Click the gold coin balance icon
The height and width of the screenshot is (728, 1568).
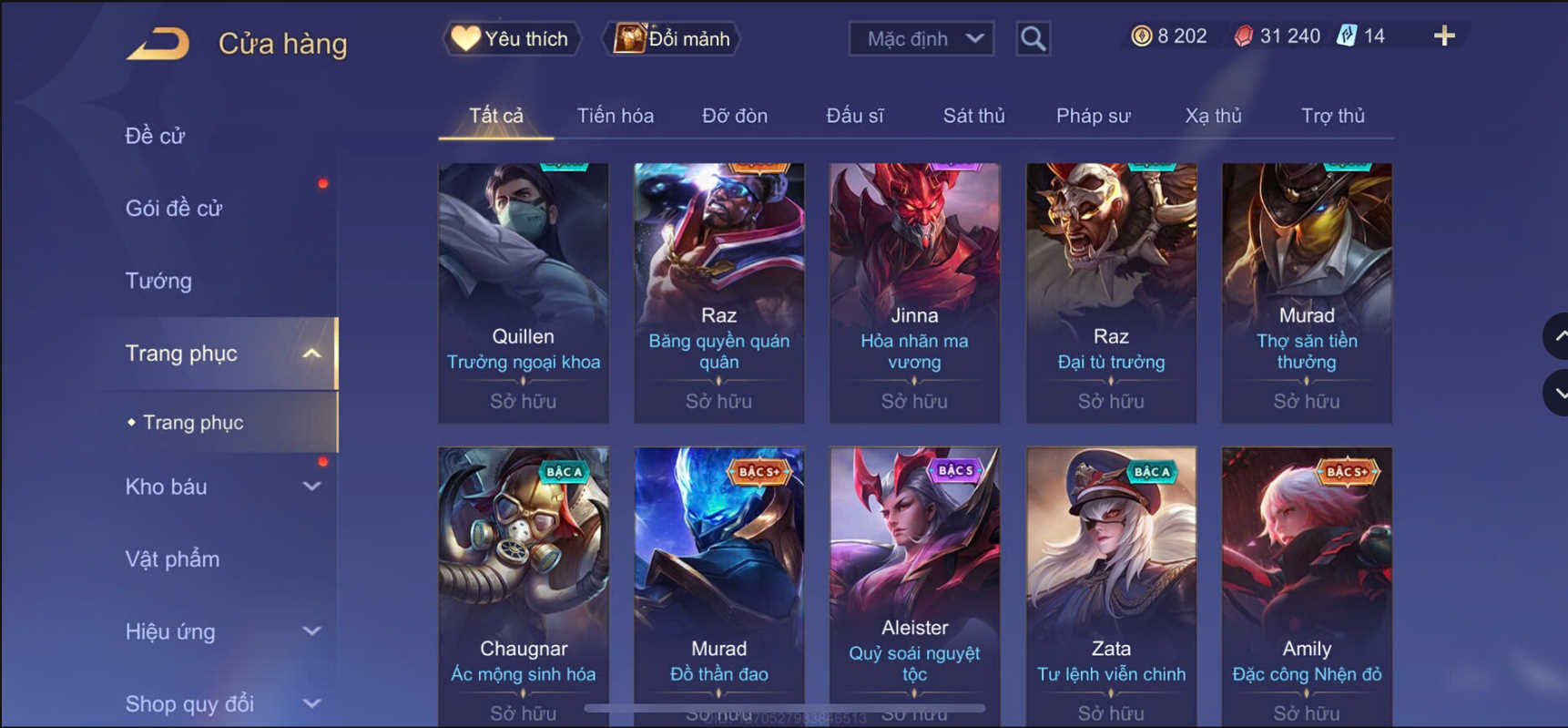click(1141, 36)
